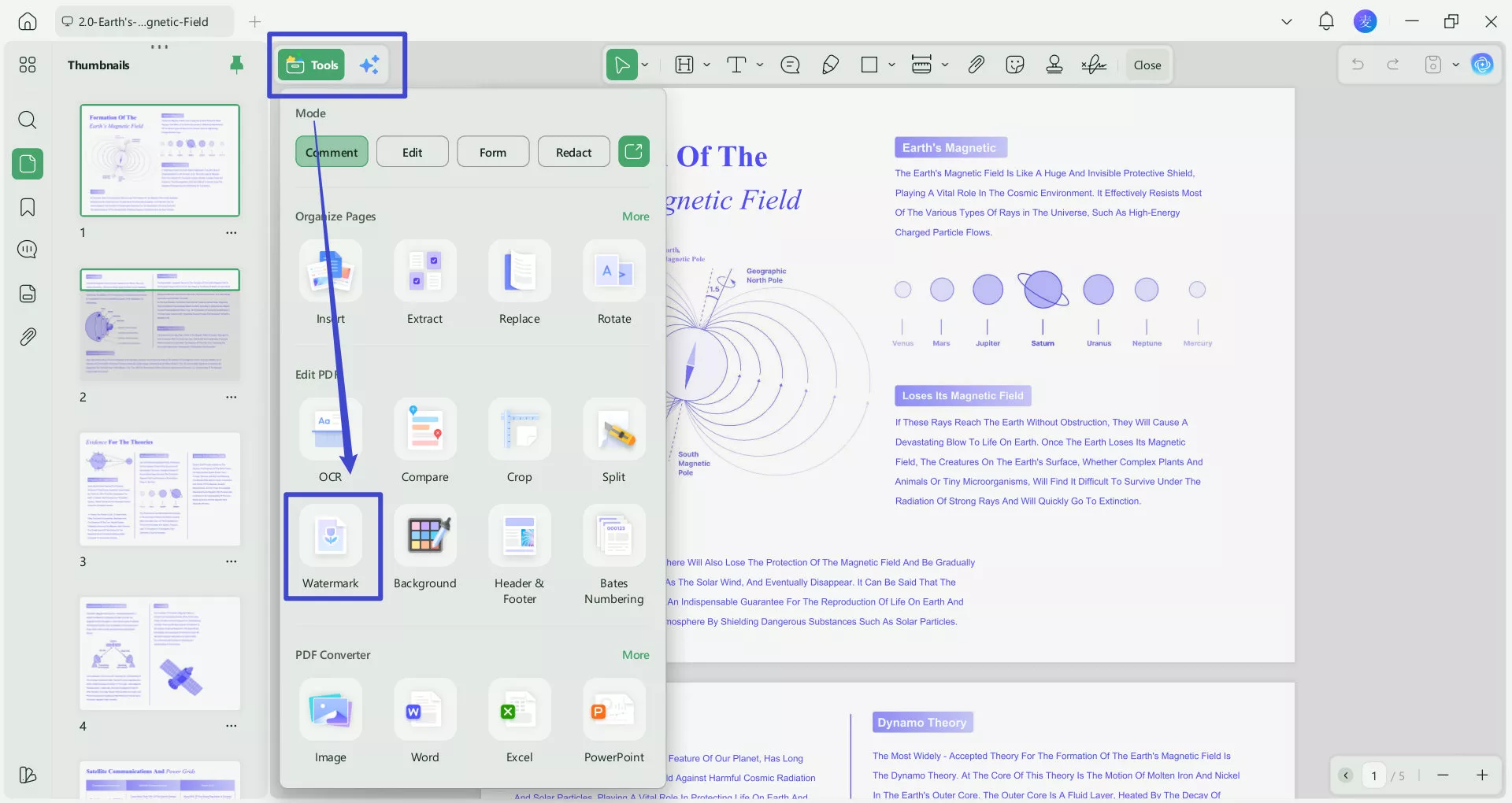Switch to Comment mode
The width and height of the screenshot is (1512, 803).
pos(332,152)
